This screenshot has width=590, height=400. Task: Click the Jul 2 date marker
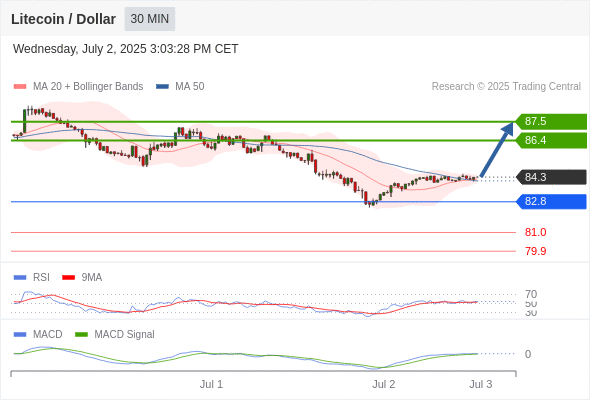383,384
